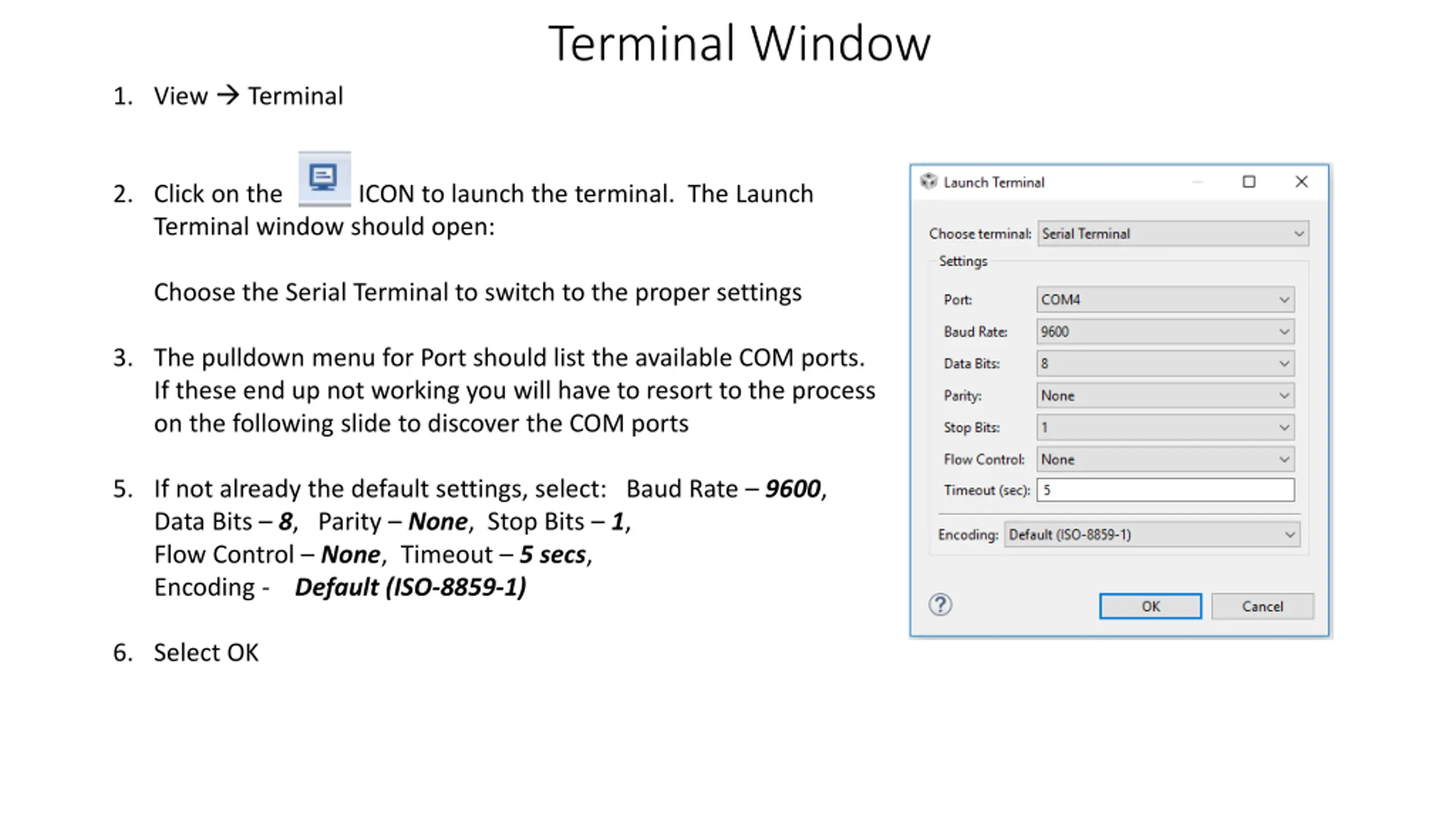Open the help question mark icon

[x=940, y=605]
